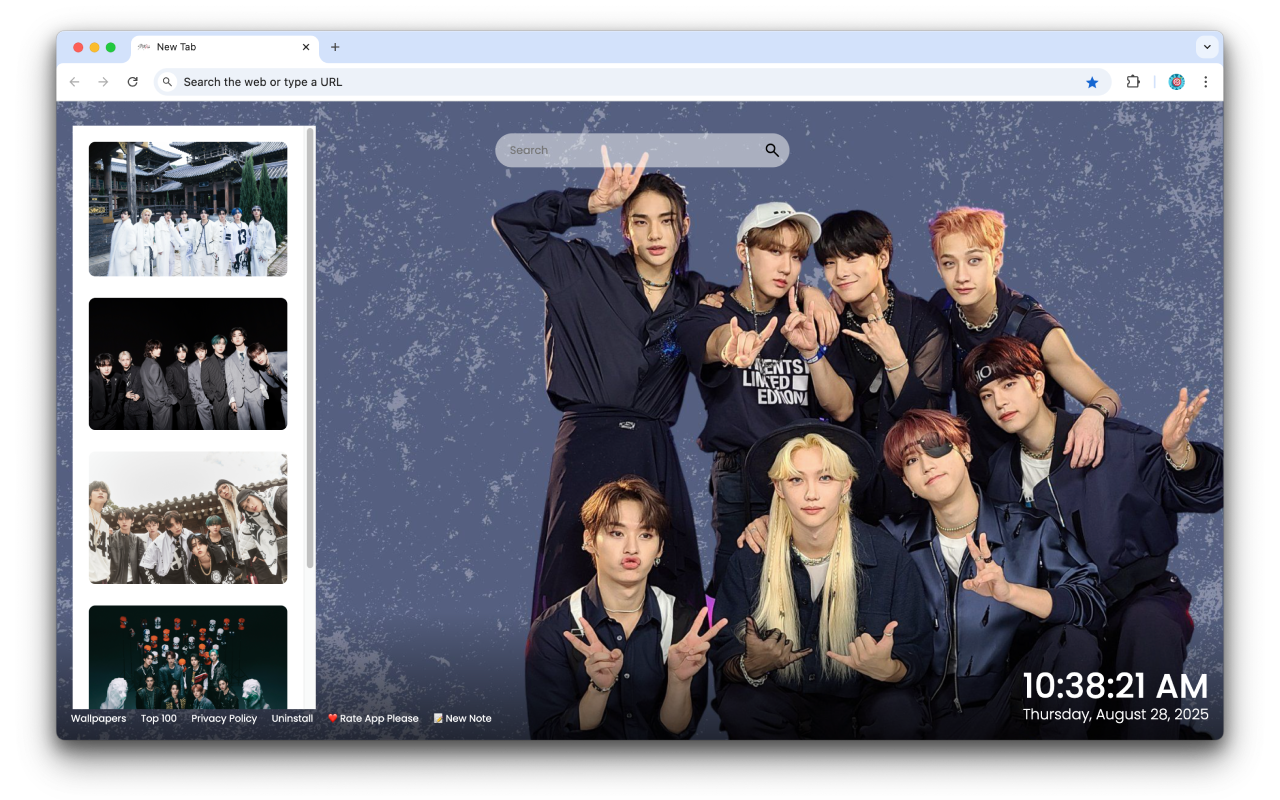This screenshot has height=800, width=1280.
Task: Select the black-and-white group wallpaper thumbnail
Action: pos(188,363)
